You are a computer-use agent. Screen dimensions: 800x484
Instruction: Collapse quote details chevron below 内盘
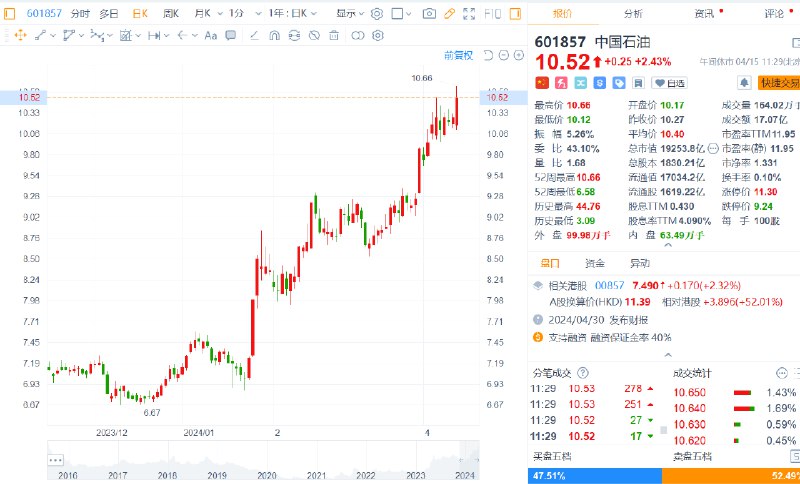tap(667, 245)
